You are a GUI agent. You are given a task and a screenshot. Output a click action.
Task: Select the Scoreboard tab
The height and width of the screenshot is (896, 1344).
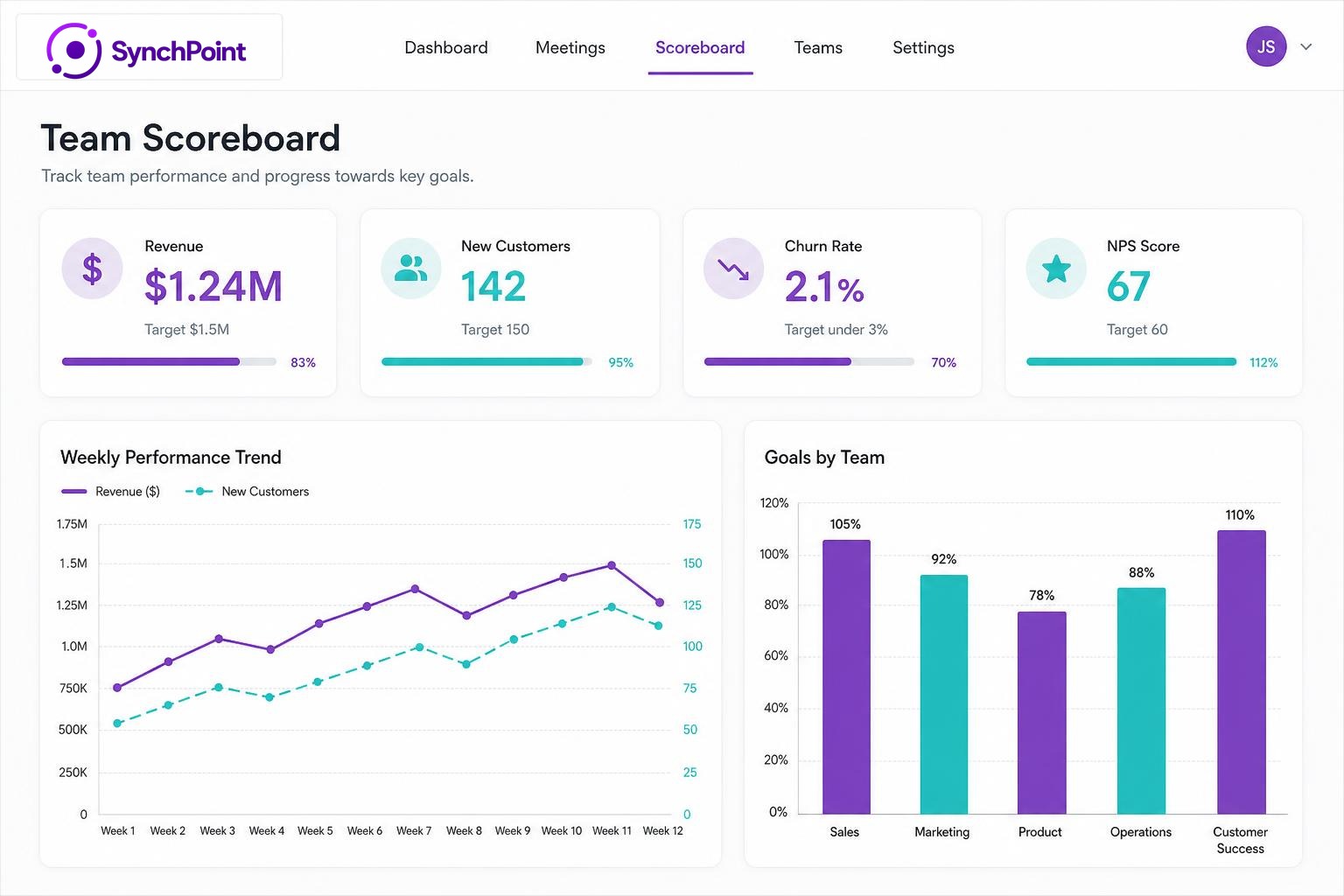coord(700,48)
